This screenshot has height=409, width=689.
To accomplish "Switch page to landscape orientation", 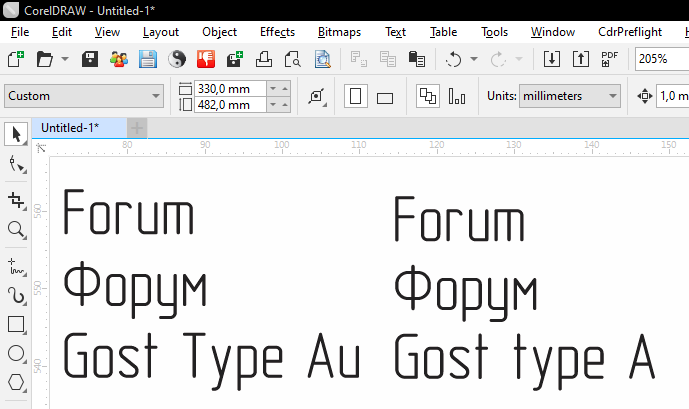I will pyautogui.click(x=385, y=97).
